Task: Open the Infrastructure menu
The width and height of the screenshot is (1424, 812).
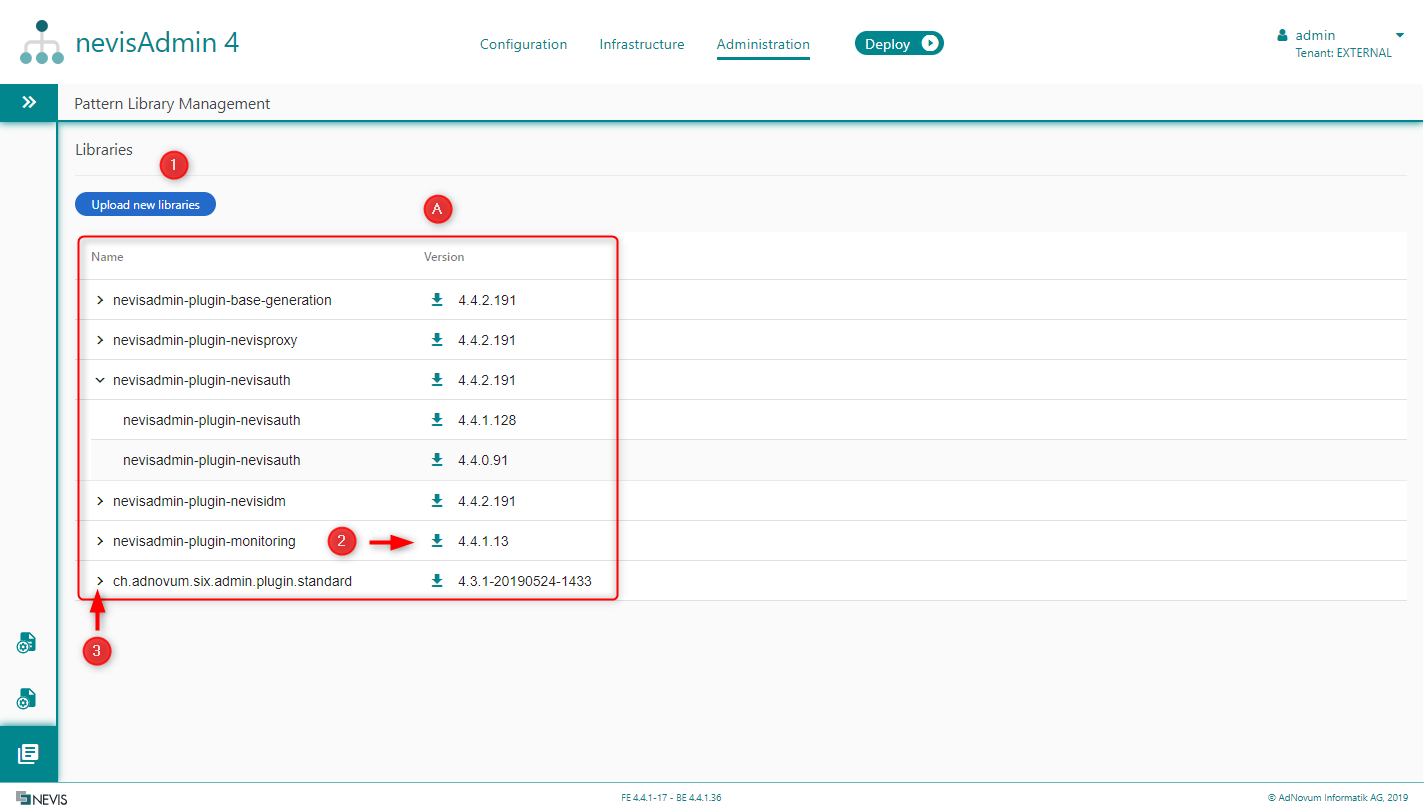Action: point(642,44)
